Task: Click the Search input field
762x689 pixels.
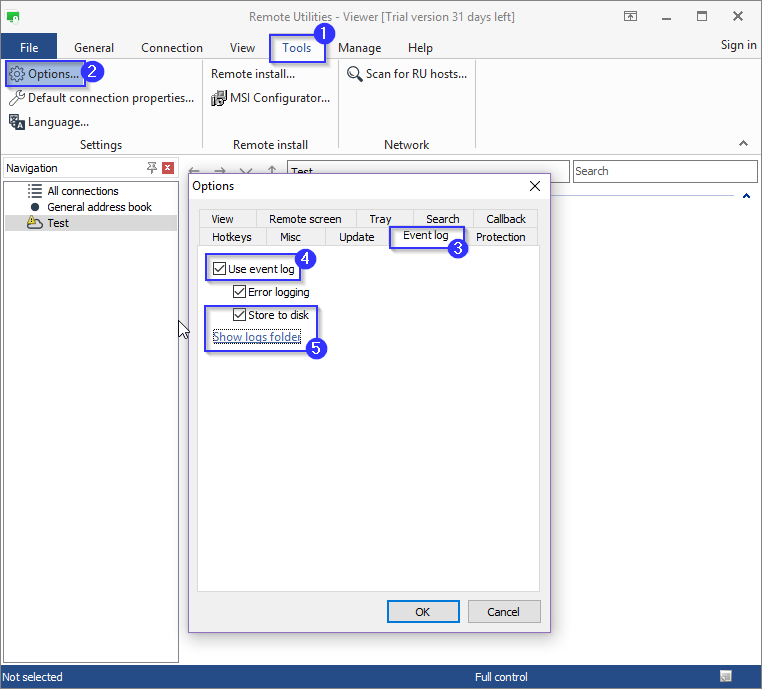Action: click(x=664, y=171)
